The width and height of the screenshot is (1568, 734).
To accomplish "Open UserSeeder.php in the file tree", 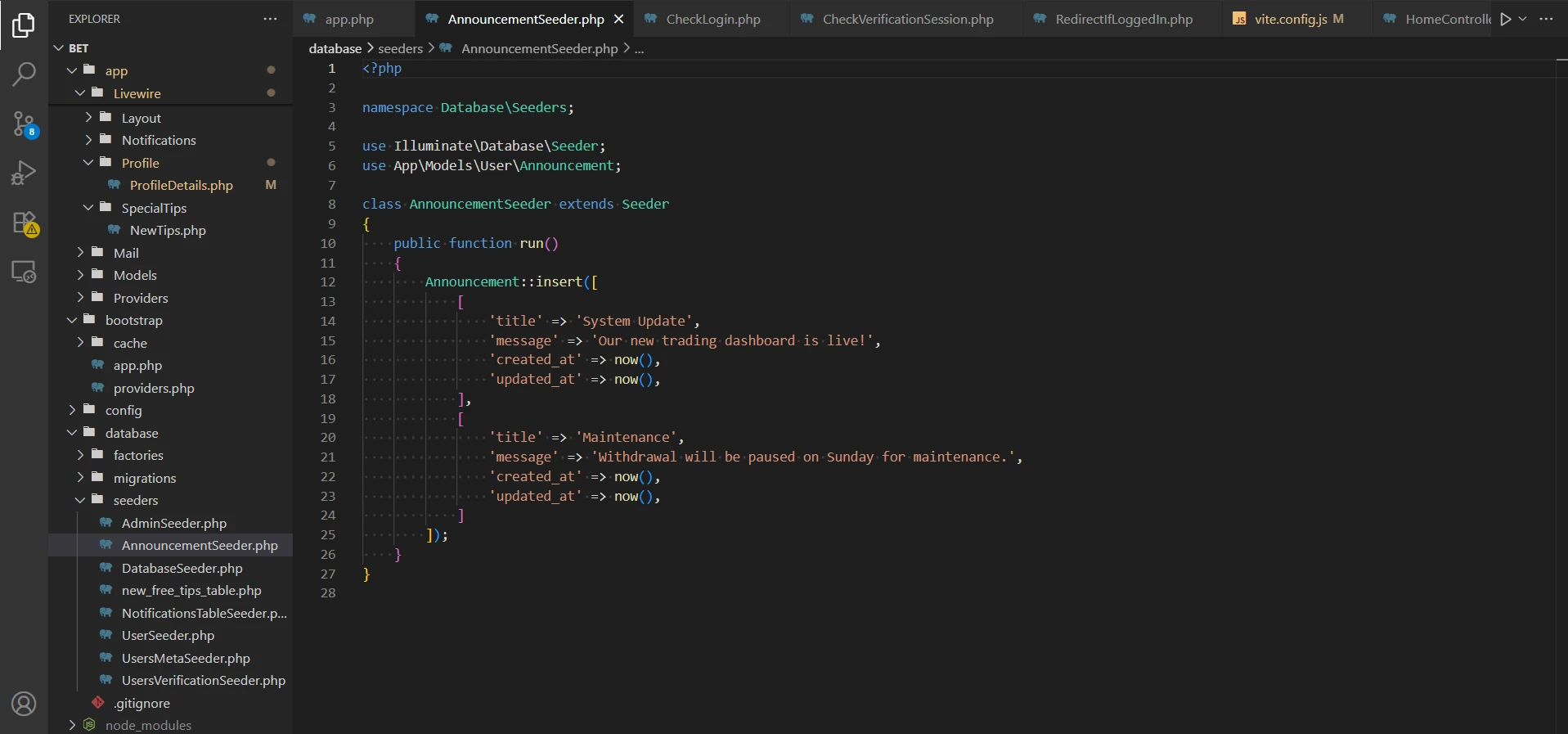I will (x=168, y=635).
